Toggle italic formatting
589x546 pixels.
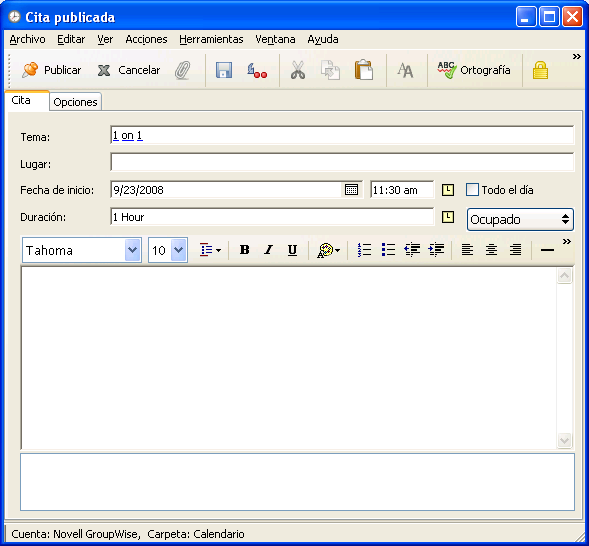[268, 250]
